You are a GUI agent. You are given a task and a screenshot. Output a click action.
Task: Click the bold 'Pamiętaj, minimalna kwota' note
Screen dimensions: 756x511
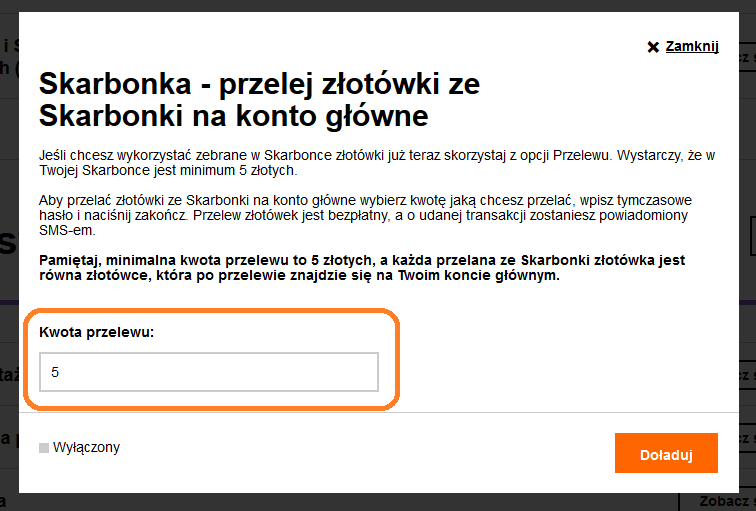point(361,260)
